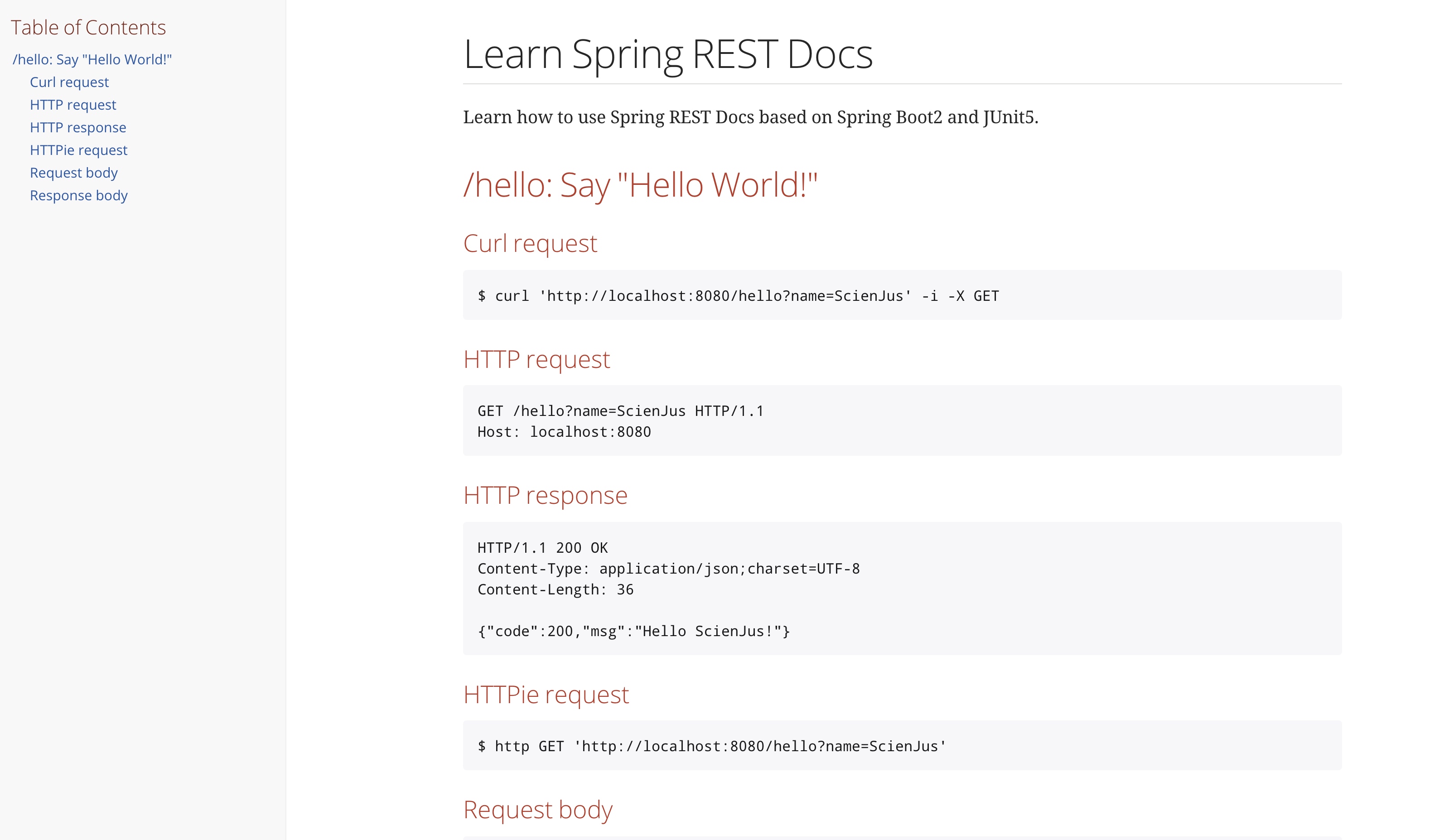The width and height of the screenshot is (1449, 840).
Task: Go to HTTP request sidebar link
Action: pyautogui.click(x=73, y=105)
